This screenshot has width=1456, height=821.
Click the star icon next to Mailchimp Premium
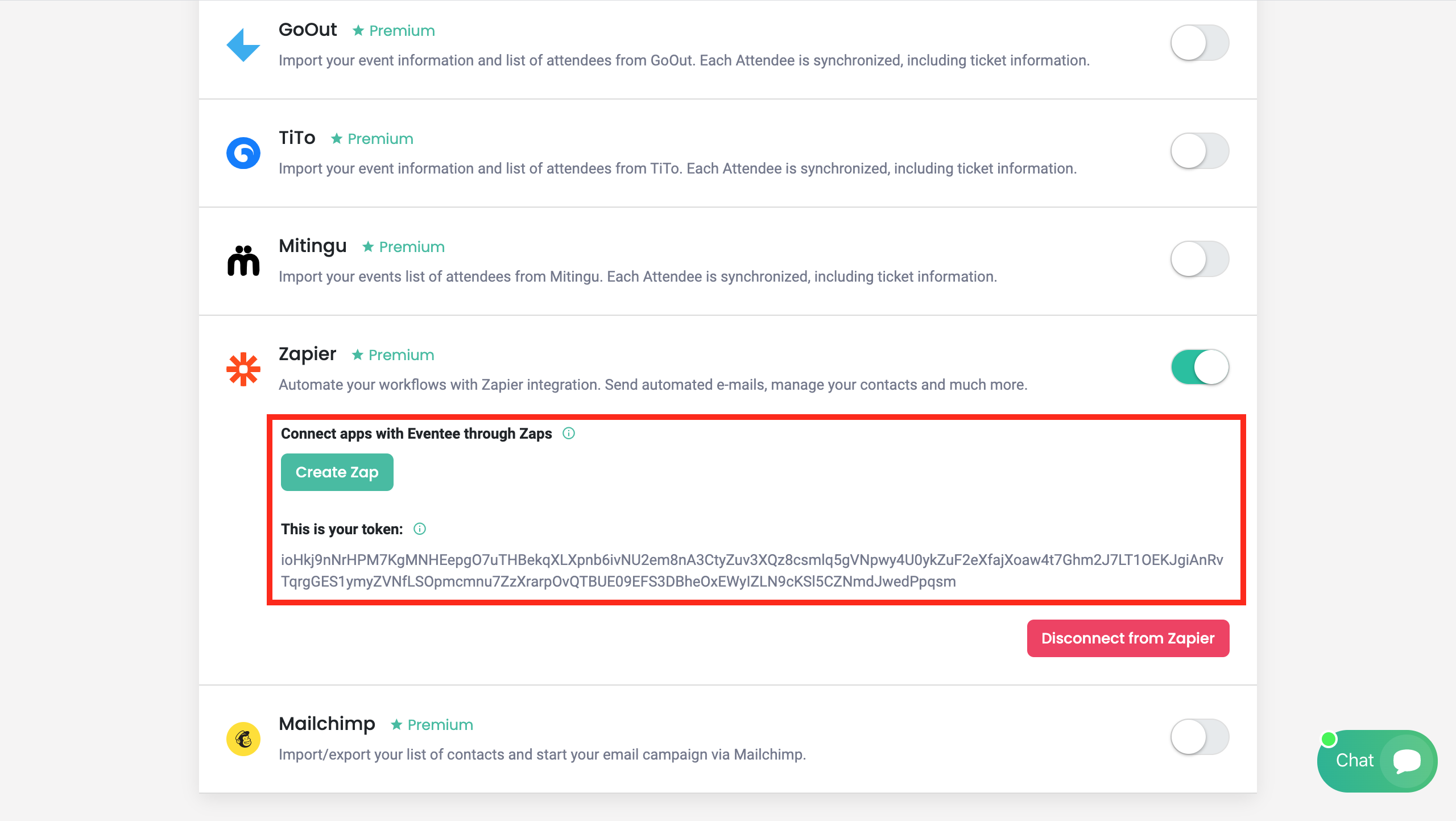coord(396,725)
